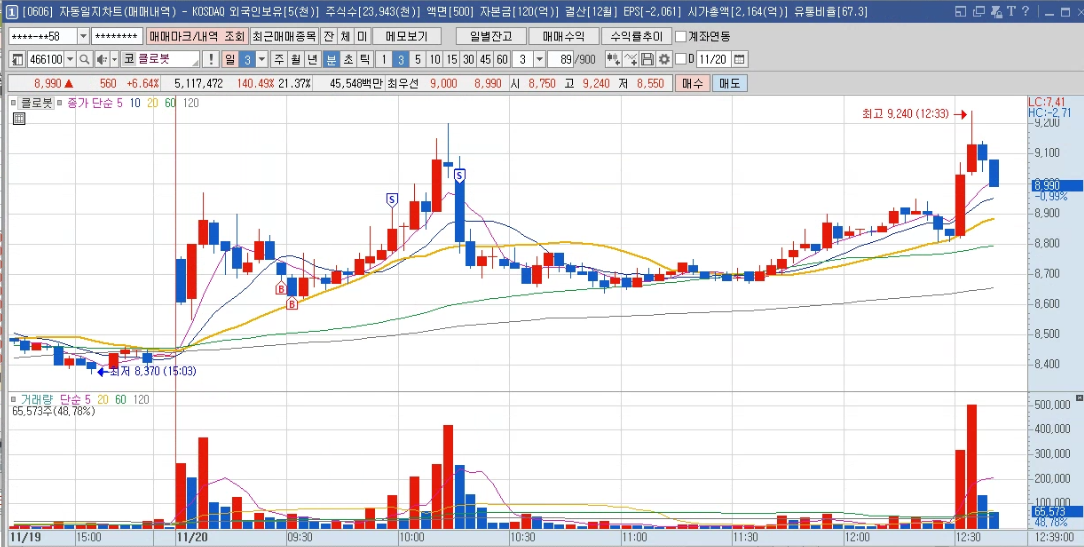
Task: Select the 일 daily period toggle
Action: [230, 59]
